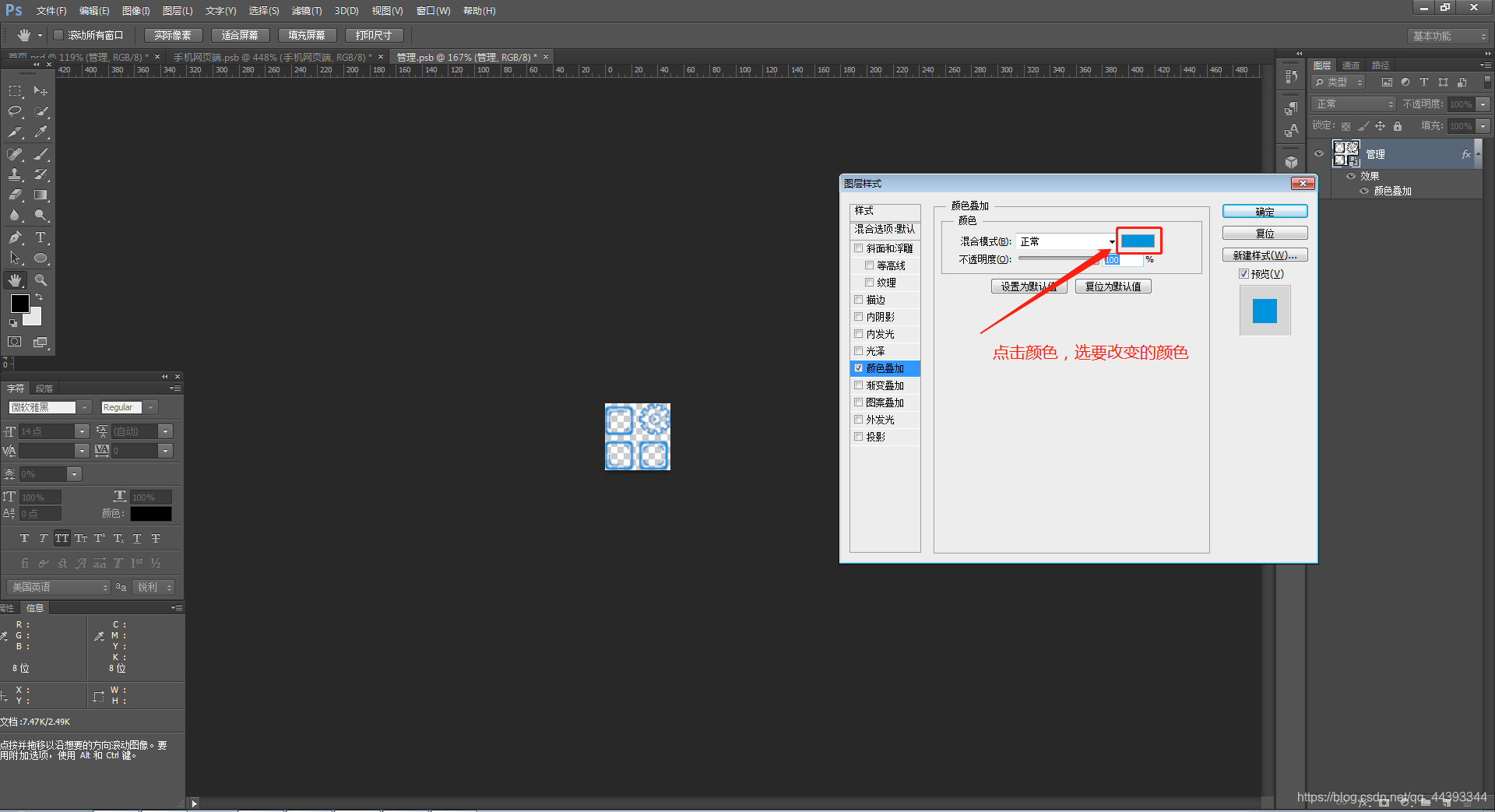Select the Slice tool

click(x=15, y=132)
